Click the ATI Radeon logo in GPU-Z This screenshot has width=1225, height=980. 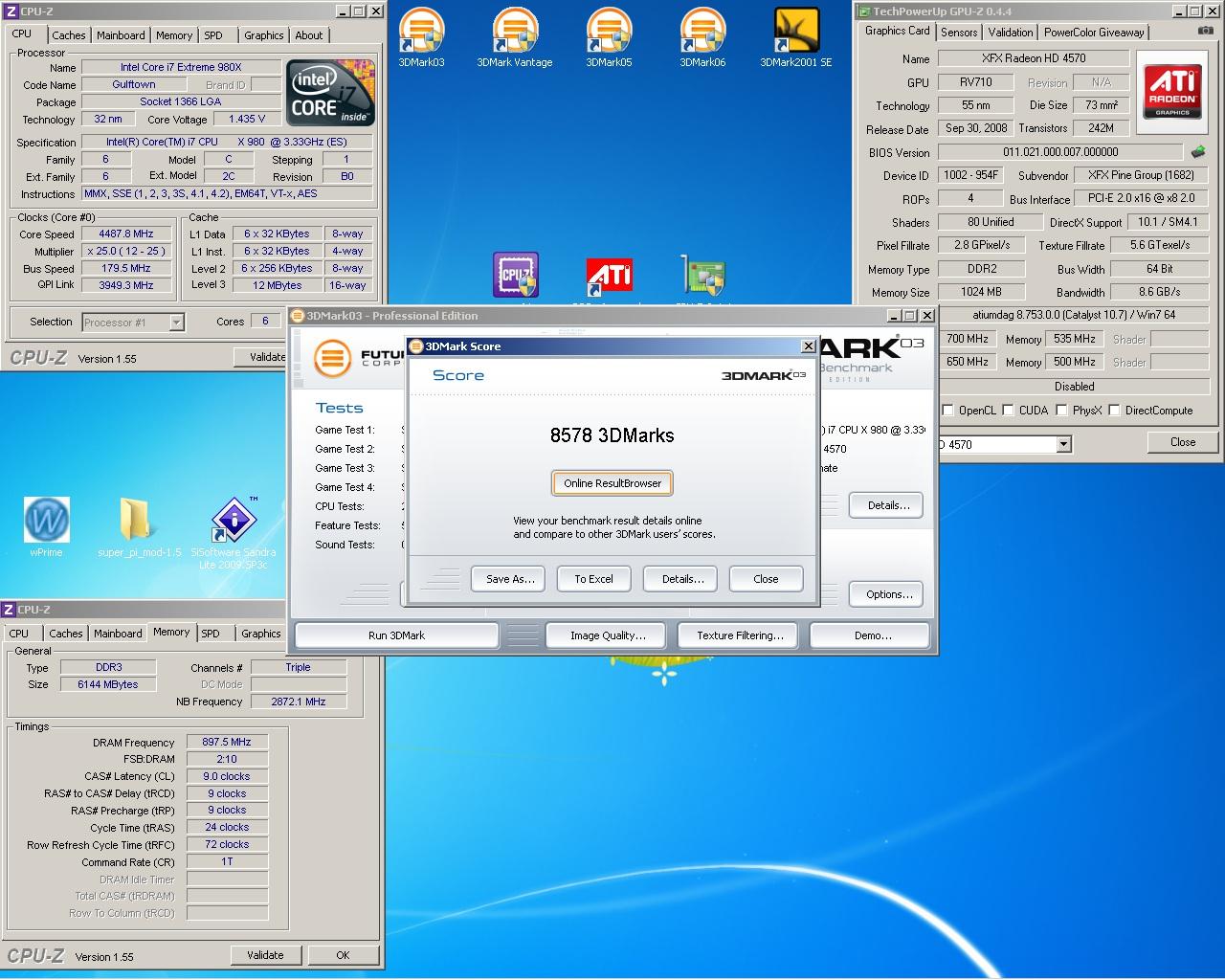tap(1172, 92)
